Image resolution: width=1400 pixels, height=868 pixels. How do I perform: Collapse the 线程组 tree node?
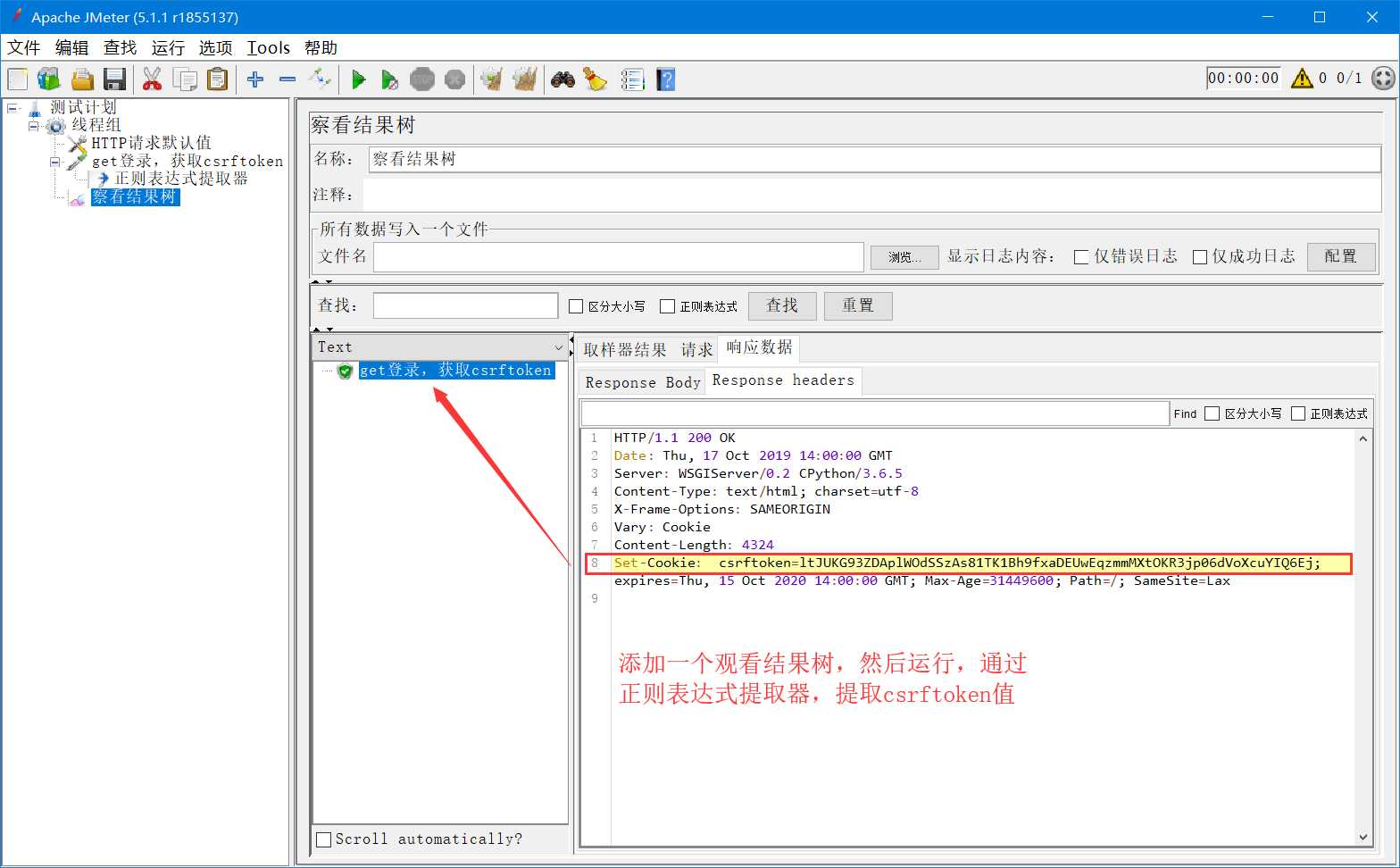pyautogui.click(x=34, y=126)
